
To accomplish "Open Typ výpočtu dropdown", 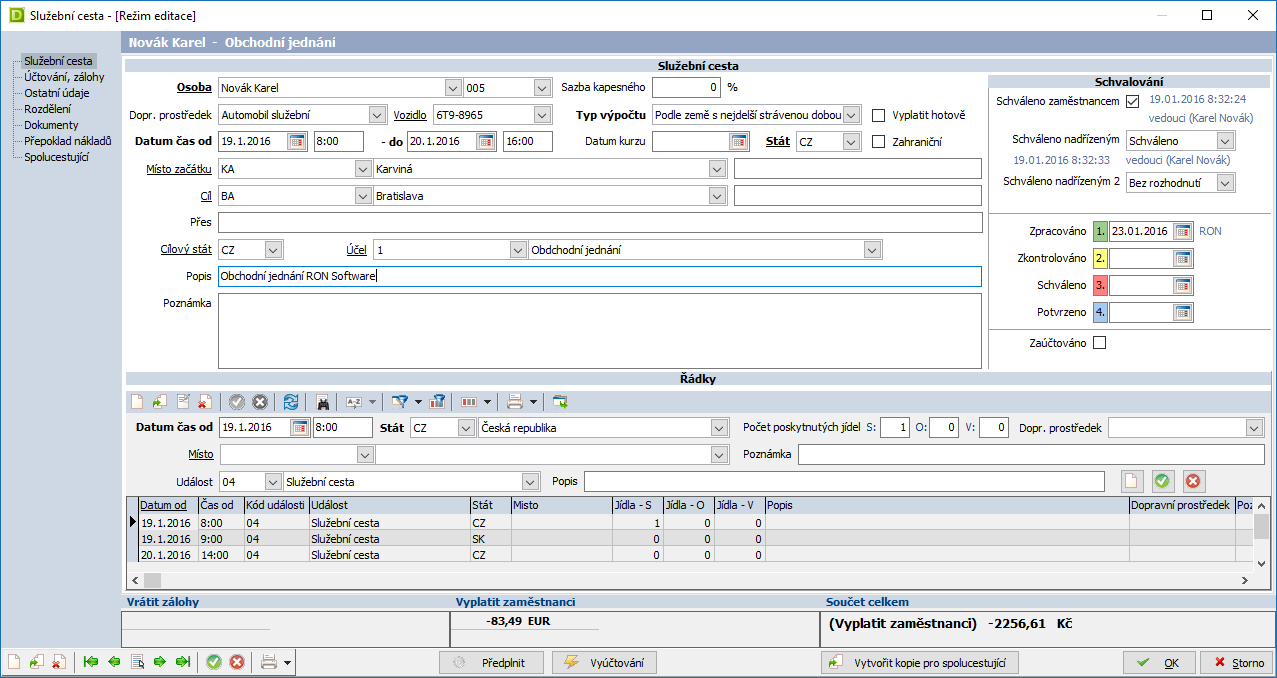I will (x=852, y=115).
